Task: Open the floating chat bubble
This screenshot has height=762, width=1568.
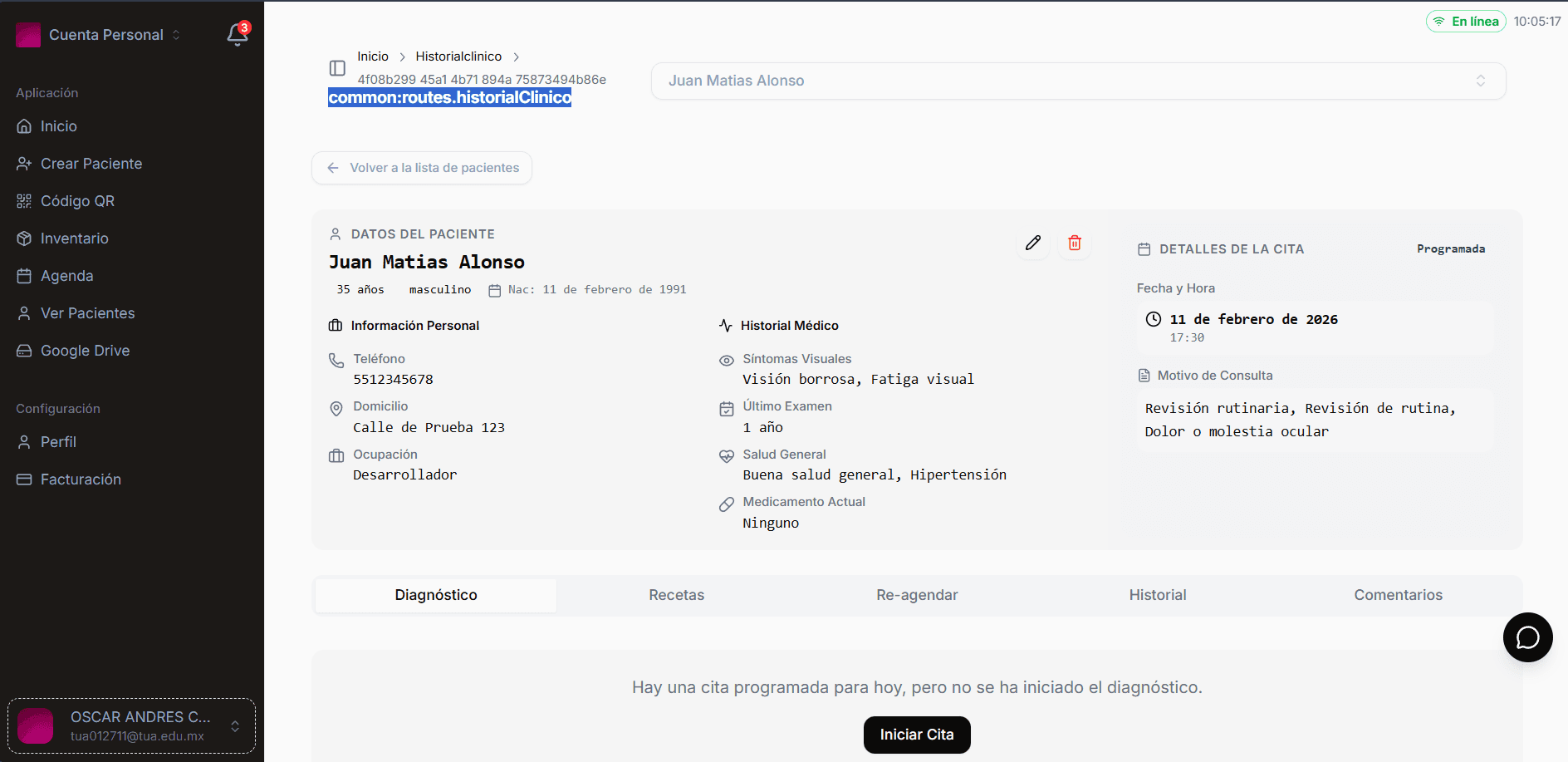Action: [x=1527, y=637]
